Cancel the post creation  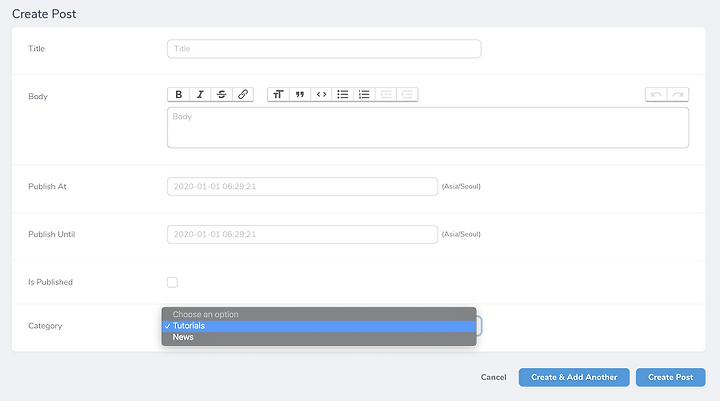(x=494, y=377)
